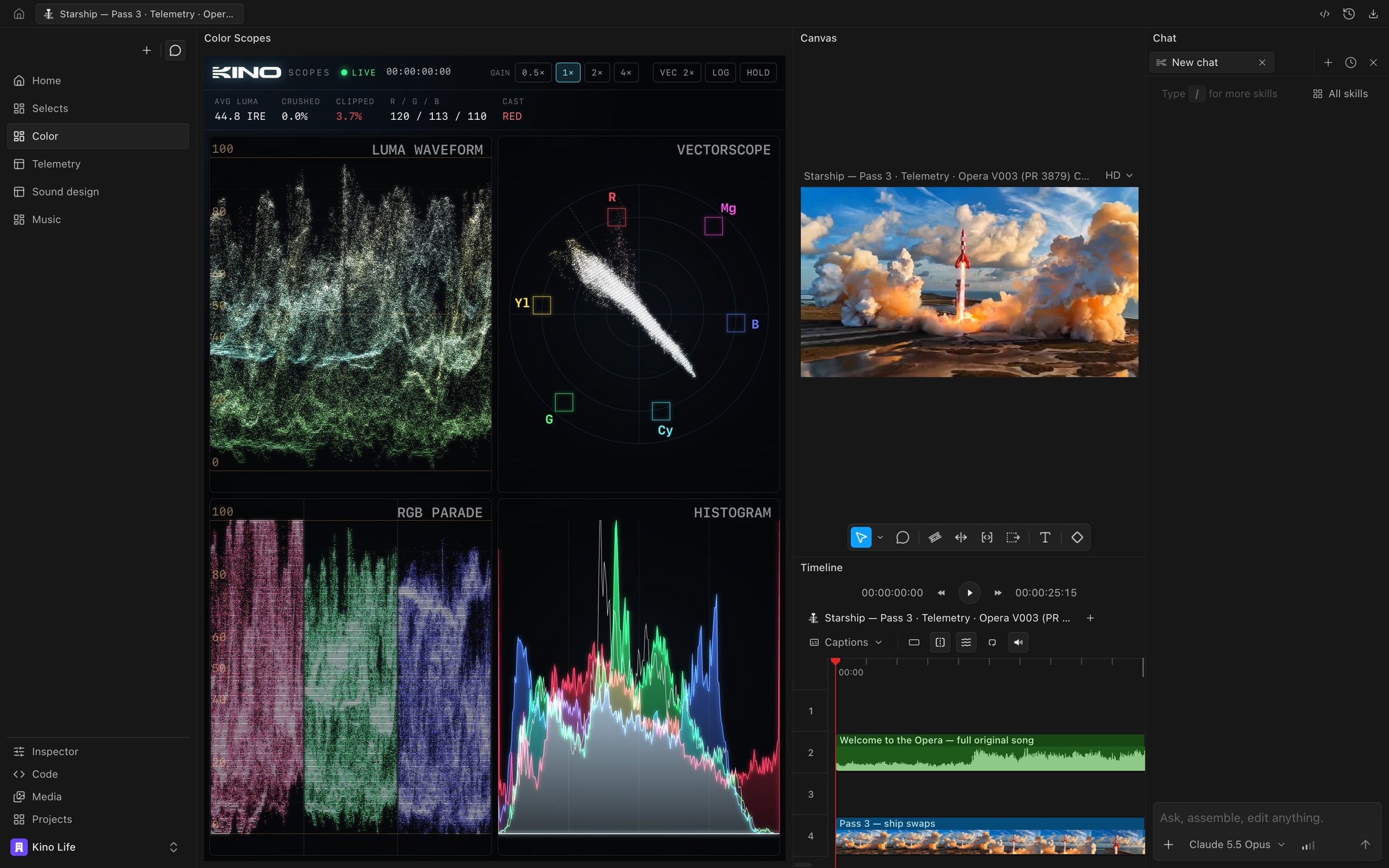Screen dimensions: 1389x868
Task: Toggle the ripple waves button in timeline
Action: 966,642
